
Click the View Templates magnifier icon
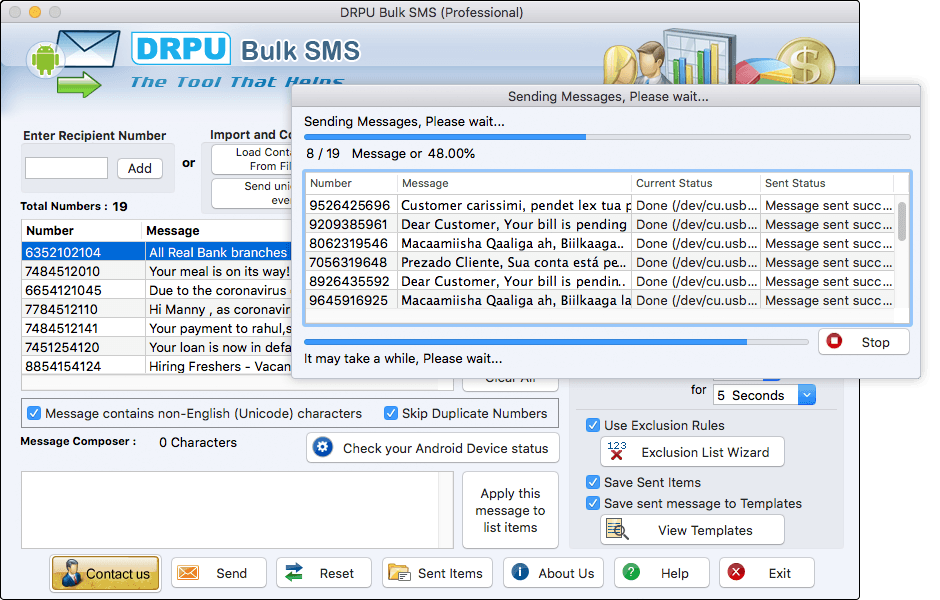[x=617, y=530]
